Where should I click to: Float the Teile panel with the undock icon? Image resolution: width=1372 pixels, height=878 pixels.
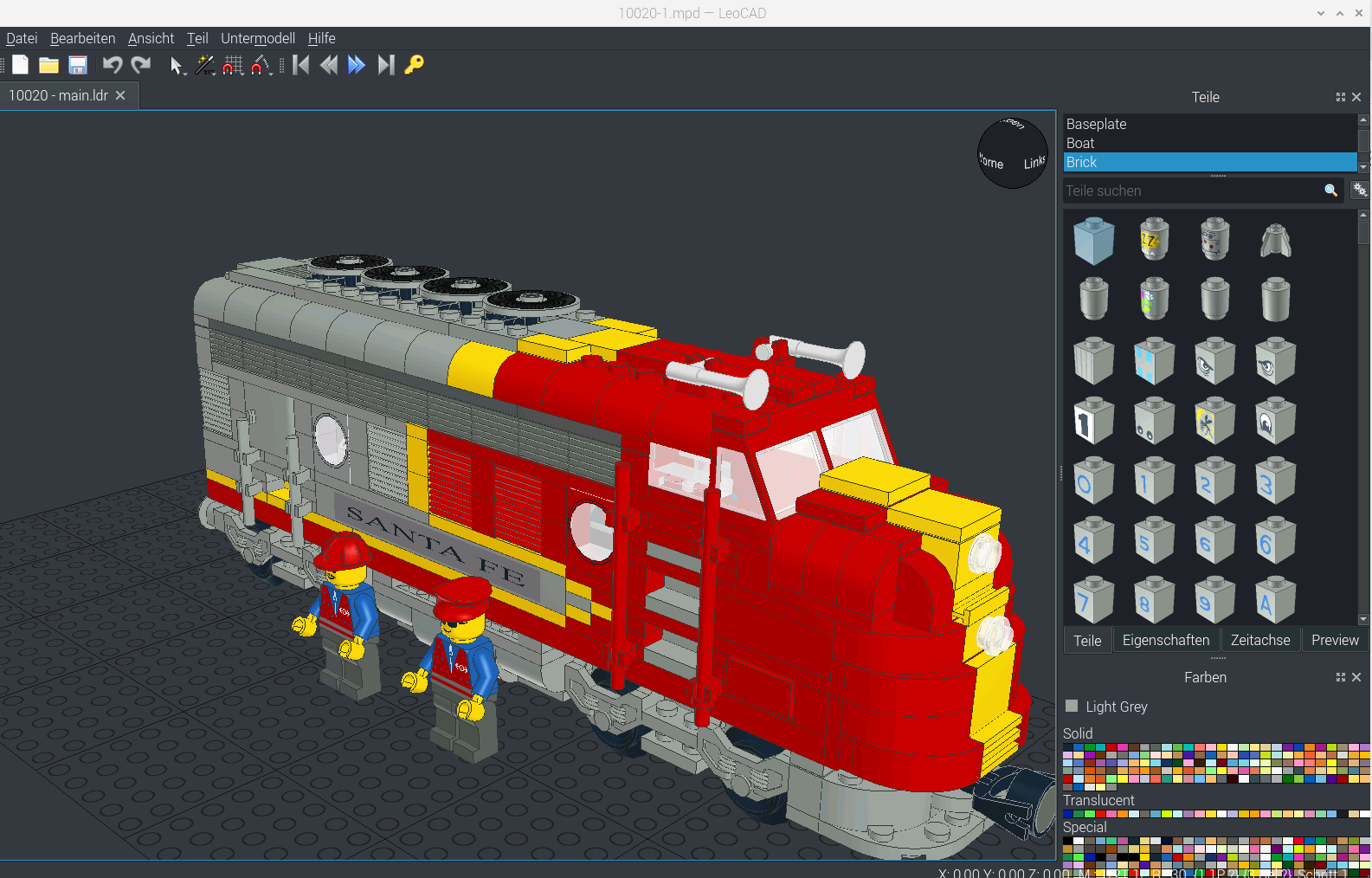[1341, 97]
